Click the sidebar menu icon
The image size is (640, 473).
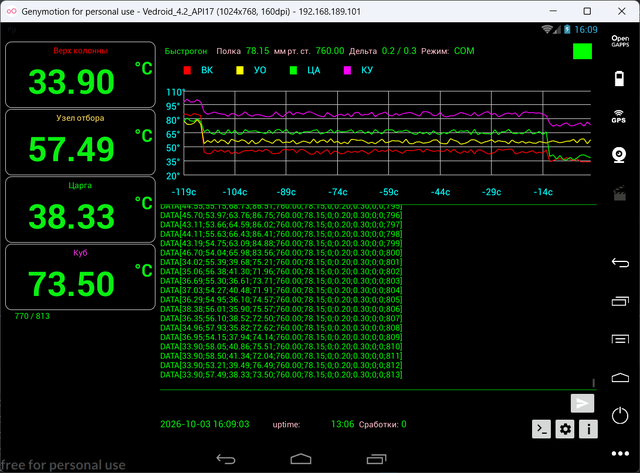(620, 339)
